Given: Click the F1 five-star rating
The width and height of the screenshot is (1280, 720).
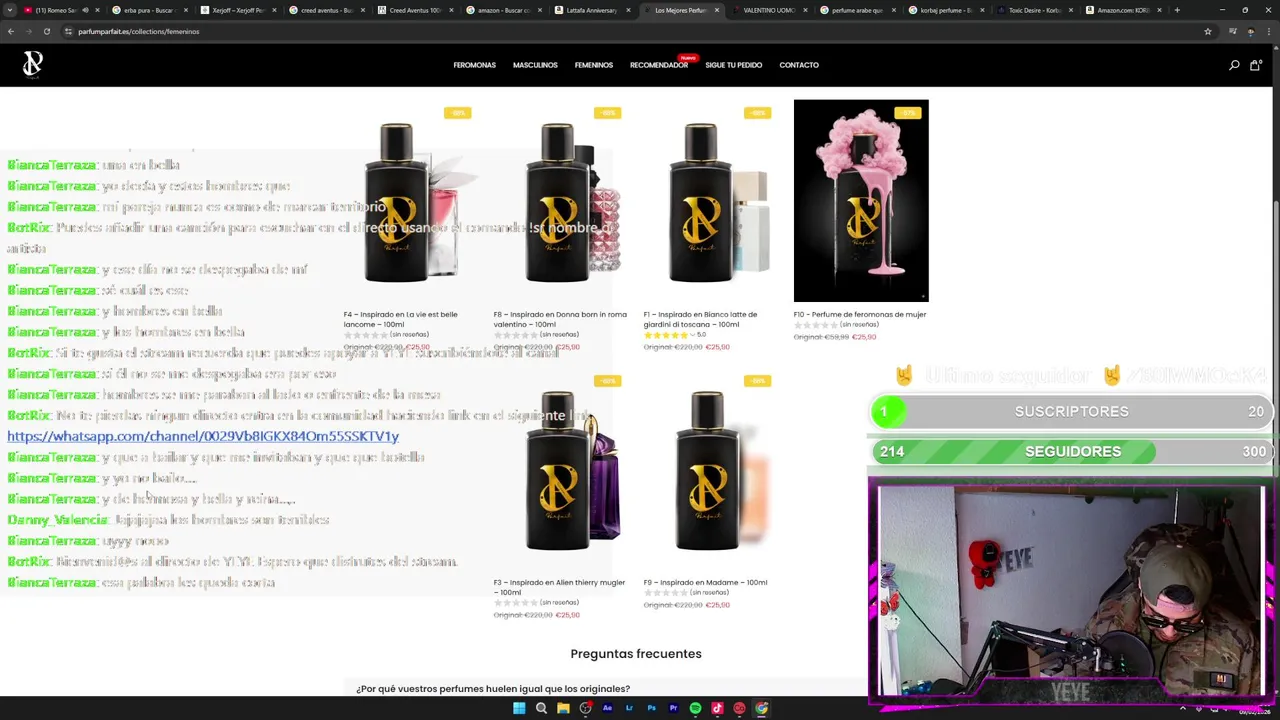Looking at the screenshot, I should [x=666, y=335].
